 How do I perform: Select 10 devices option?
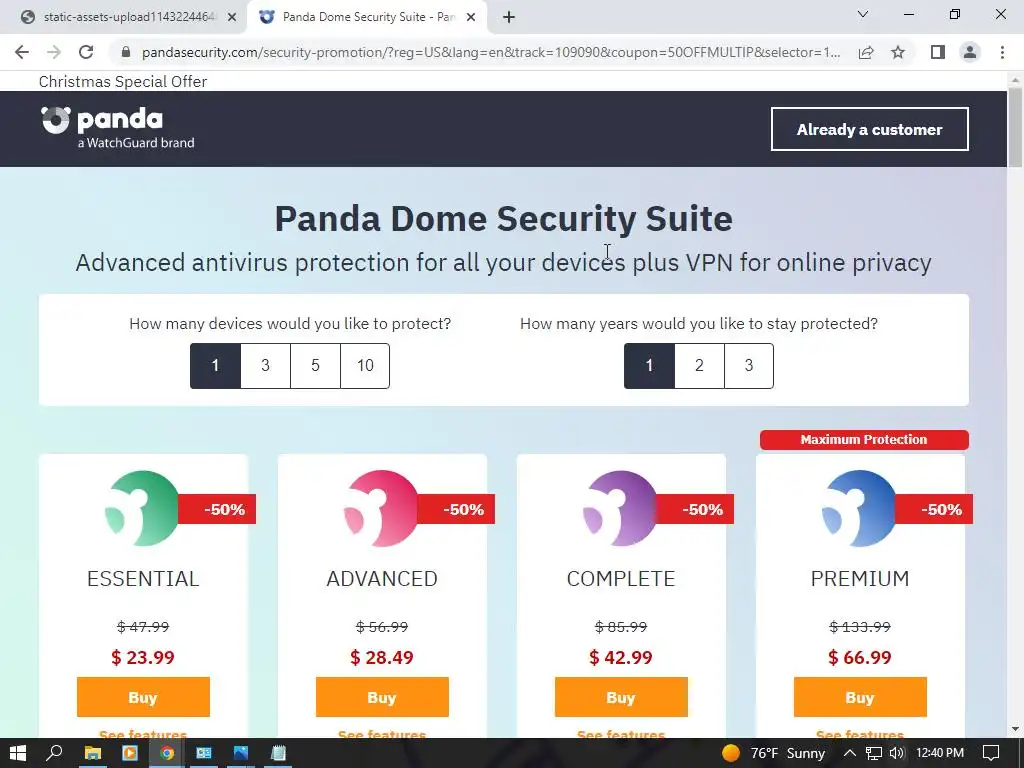click(x=365, y=366)
